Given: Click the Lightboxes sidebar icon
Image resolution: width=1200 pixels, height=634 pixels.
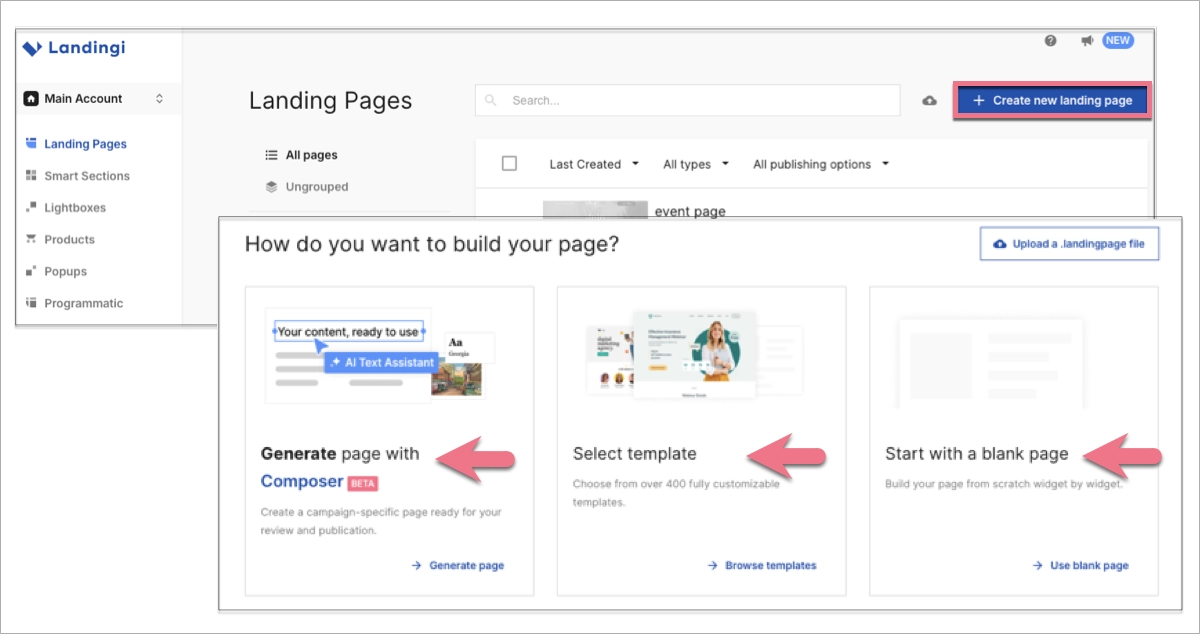Looking at the screenshot, I should point(30,207).
